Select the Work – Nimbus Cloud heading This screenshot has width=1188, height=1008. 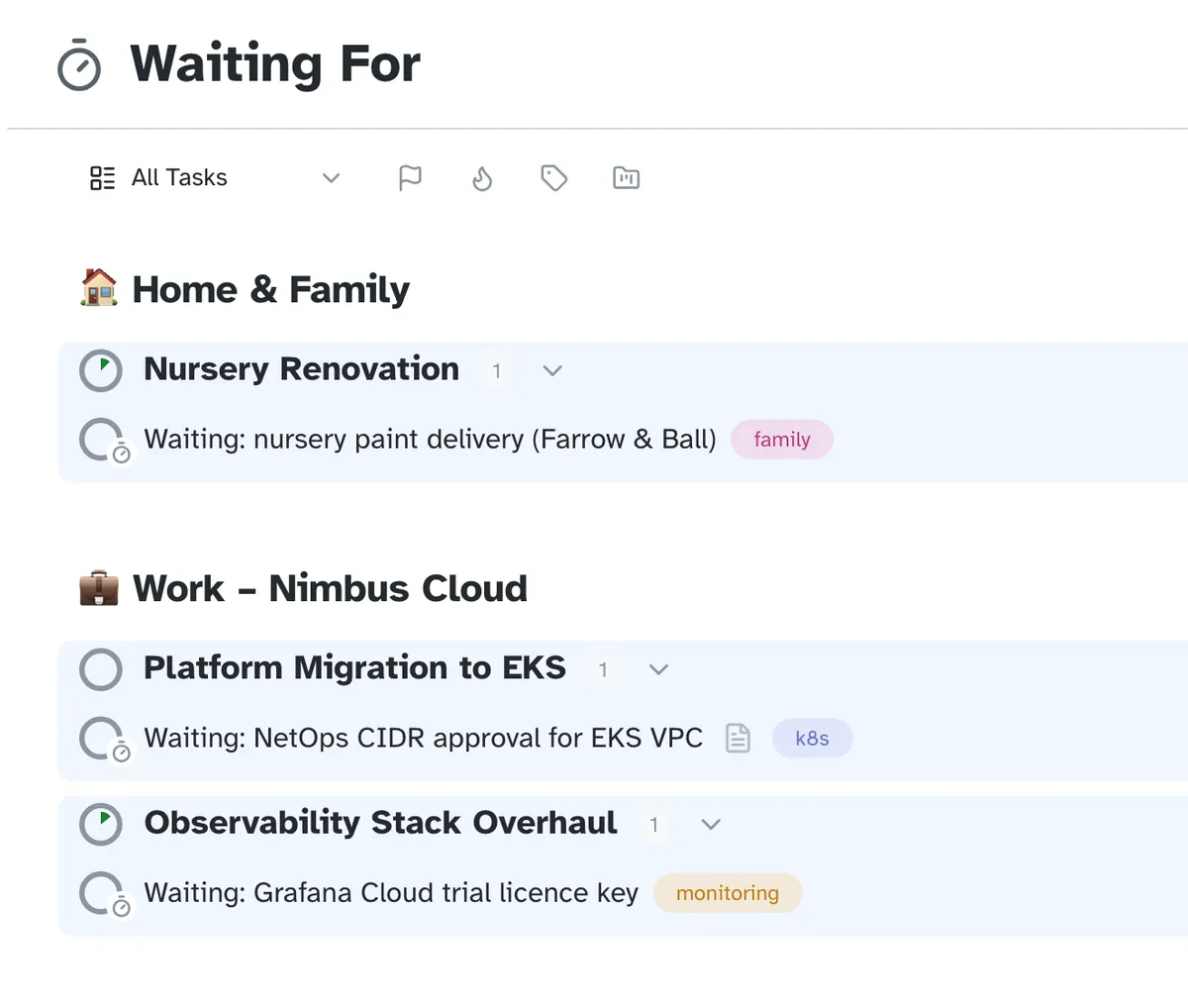tap(330, 589)
